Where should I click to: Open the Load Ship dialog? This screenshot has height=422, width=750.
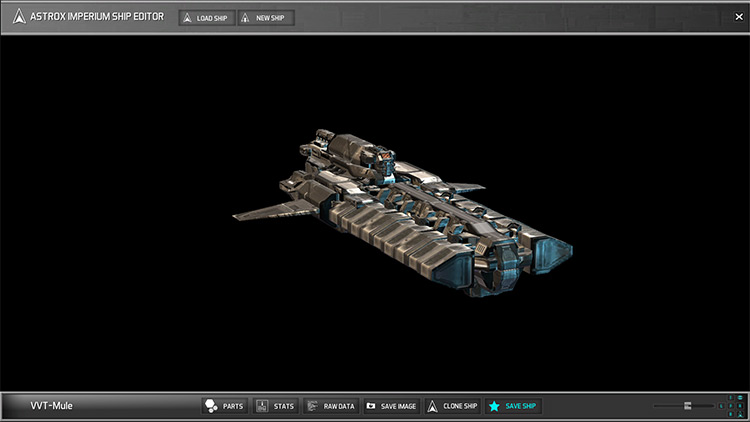pos(207,18)
